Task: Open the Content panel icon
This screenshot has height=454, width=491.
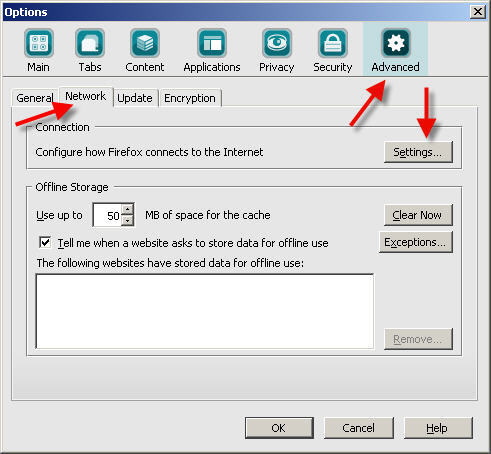Action: [145, 43]
